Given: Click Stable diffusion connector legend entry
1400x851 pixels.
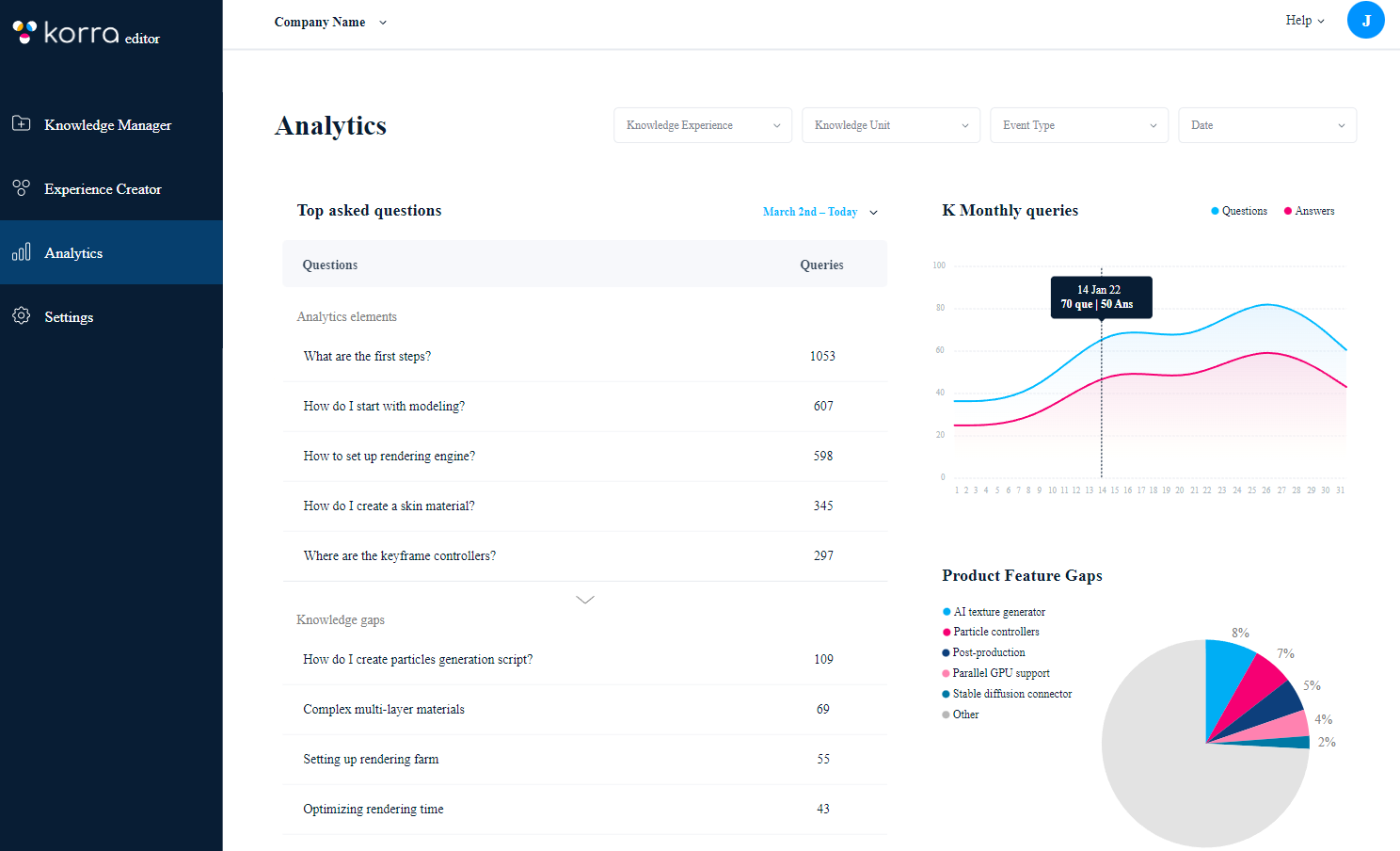Looking at the screenshot, I should tap(1007, 694).
